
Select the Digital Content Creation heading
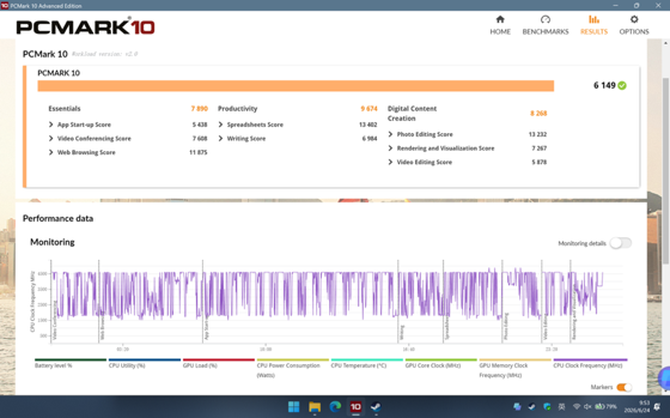[412, 113]
